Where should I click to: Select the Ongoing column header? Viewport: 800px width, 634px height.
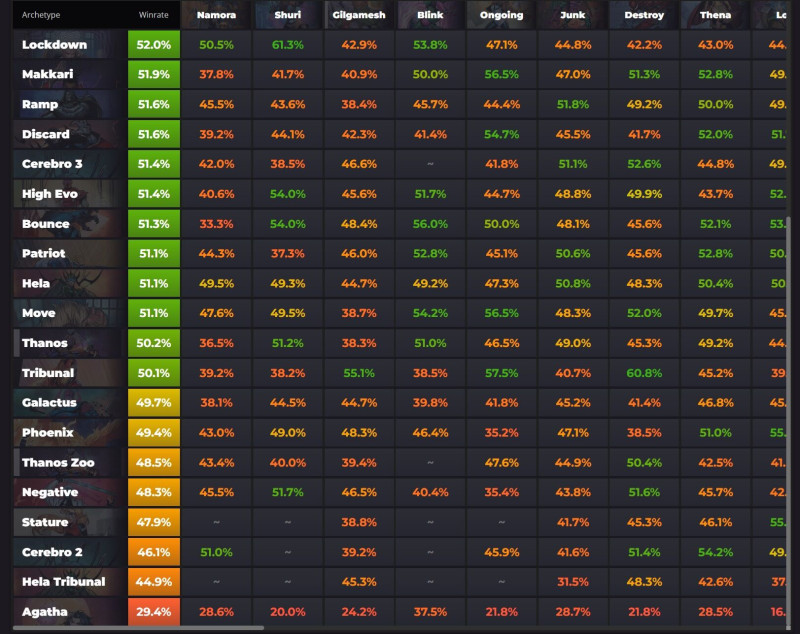click(502, 15)
